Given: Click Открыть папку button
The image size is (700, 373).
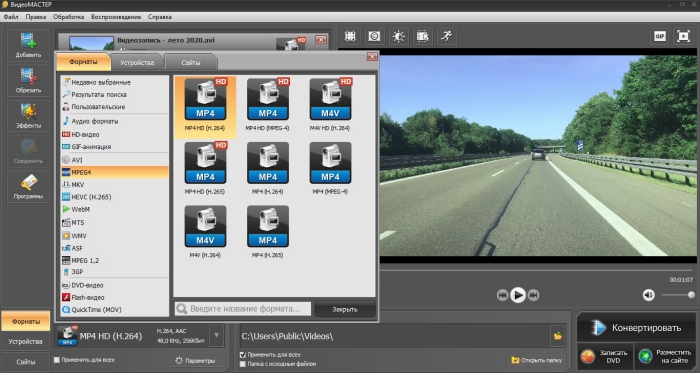Looking at the screenshot, I should (x=538, y=360).
